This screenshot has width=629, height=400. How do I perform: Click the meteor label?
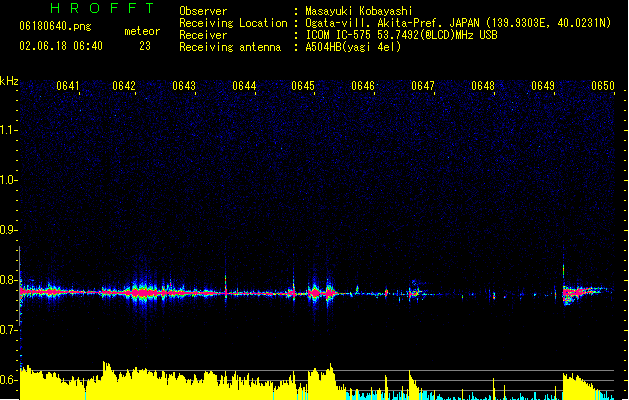[142, 31]
